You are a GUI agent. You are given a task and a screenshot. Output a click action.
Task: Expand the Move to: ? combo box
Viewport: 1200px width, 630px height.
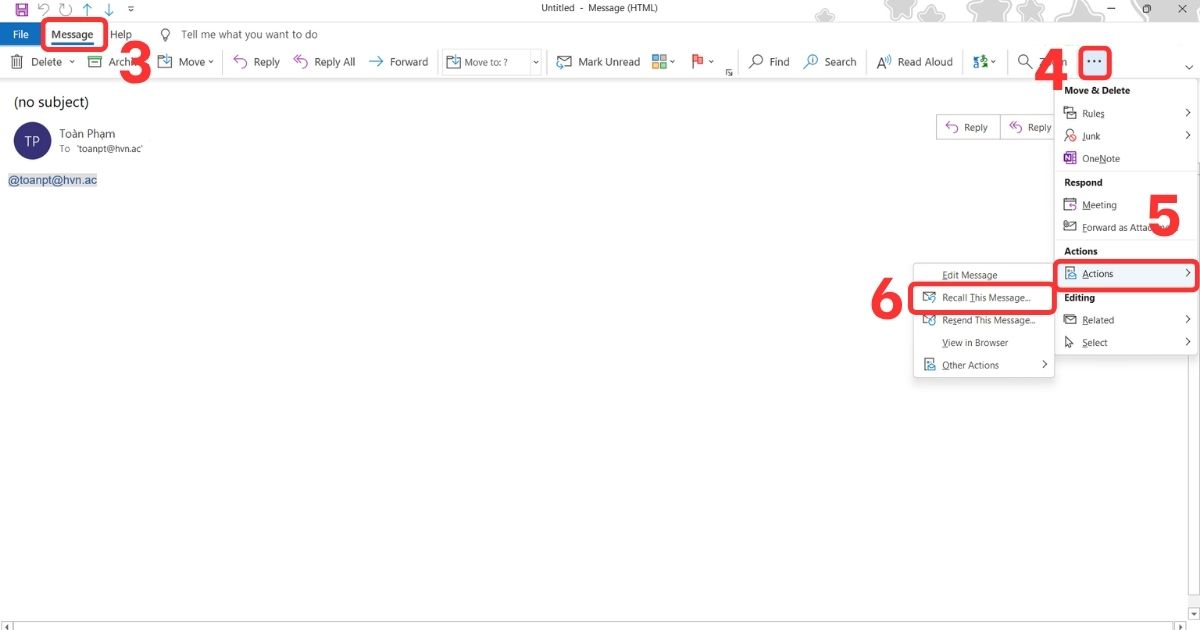tap(535, 61)
